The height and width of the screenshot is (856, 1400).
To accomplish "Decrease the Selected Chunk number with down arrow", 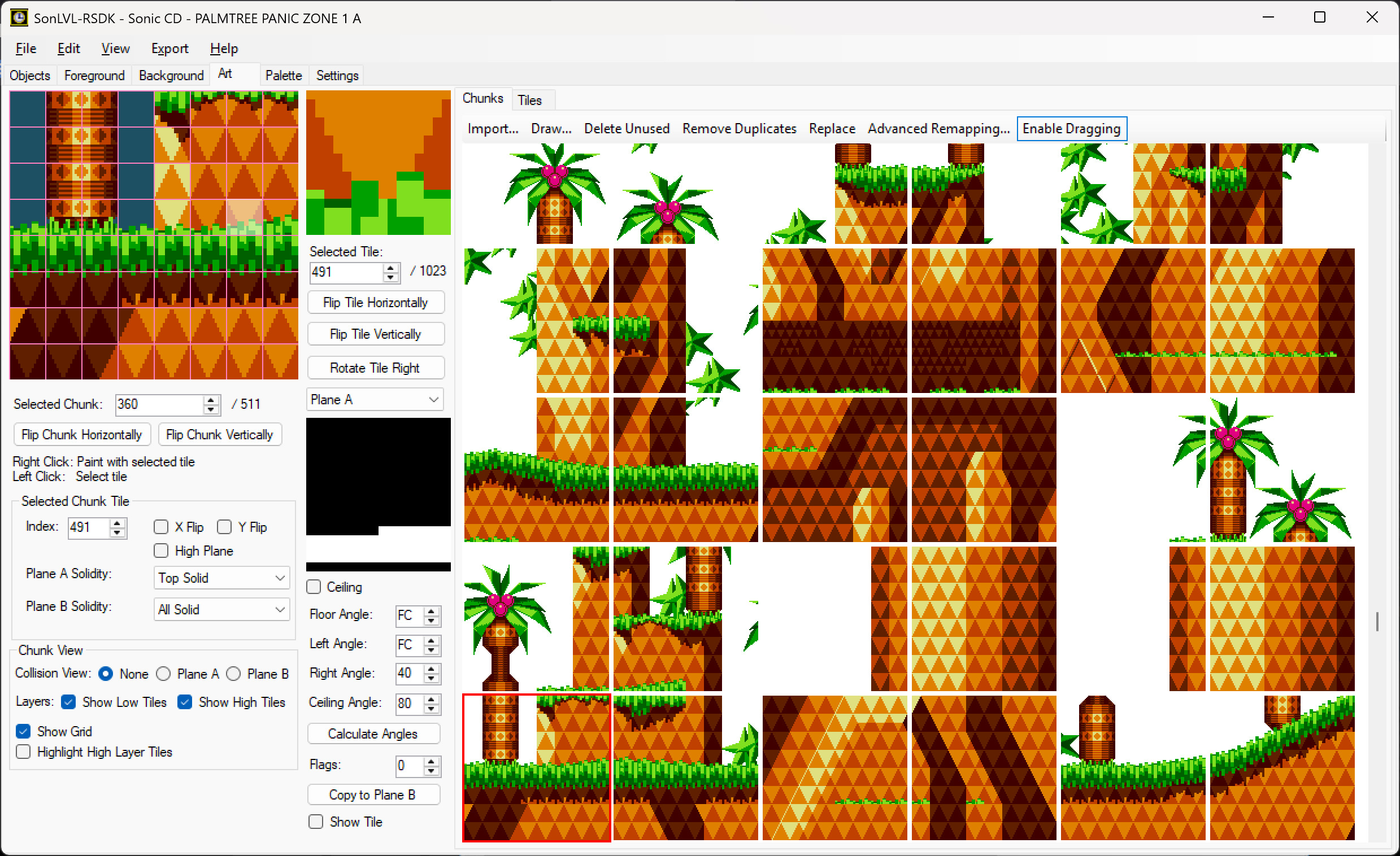I will [211, 409].
